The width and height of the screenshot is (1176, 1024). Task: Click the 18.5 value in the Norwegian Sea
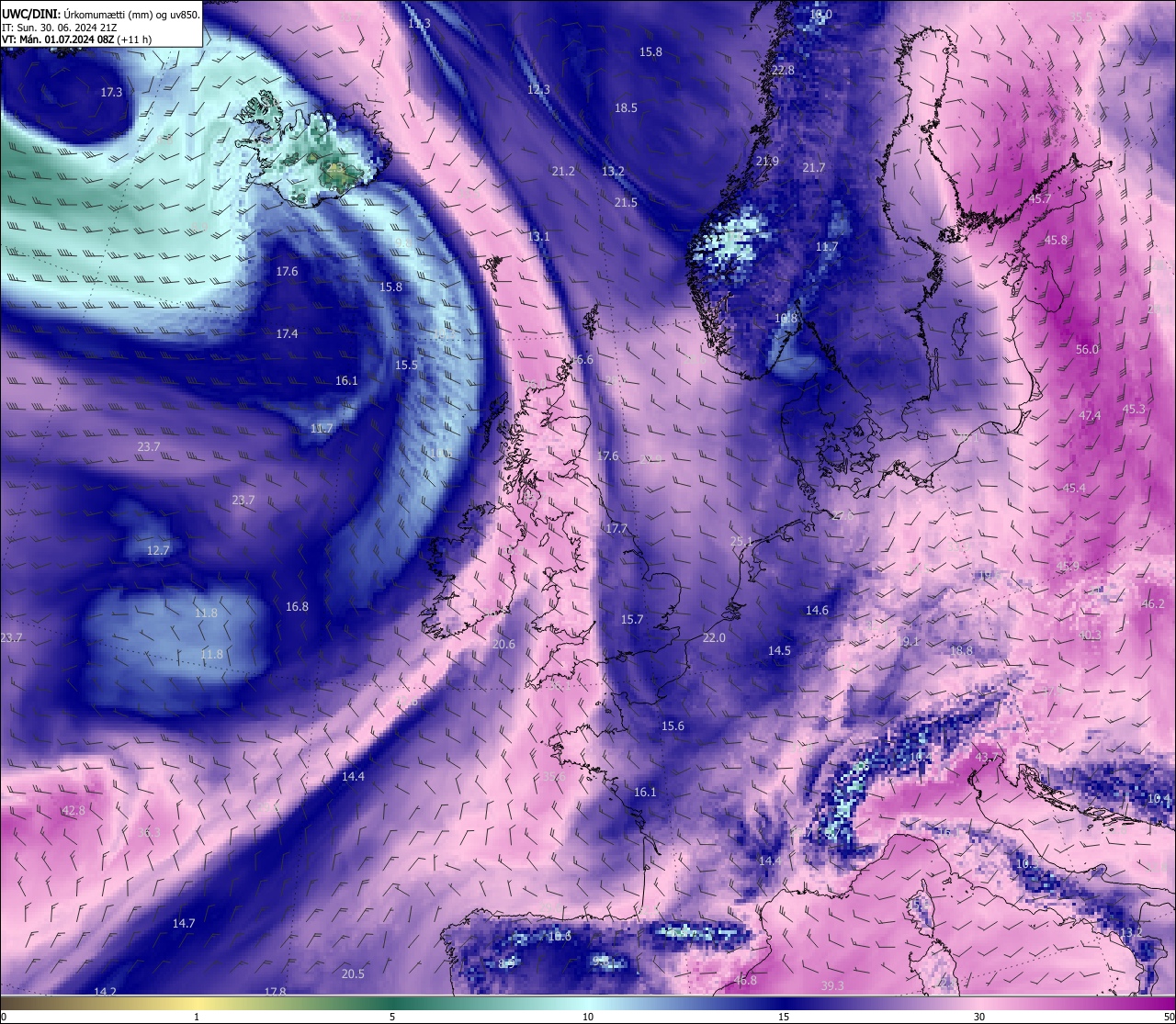[x=626, y=108]
